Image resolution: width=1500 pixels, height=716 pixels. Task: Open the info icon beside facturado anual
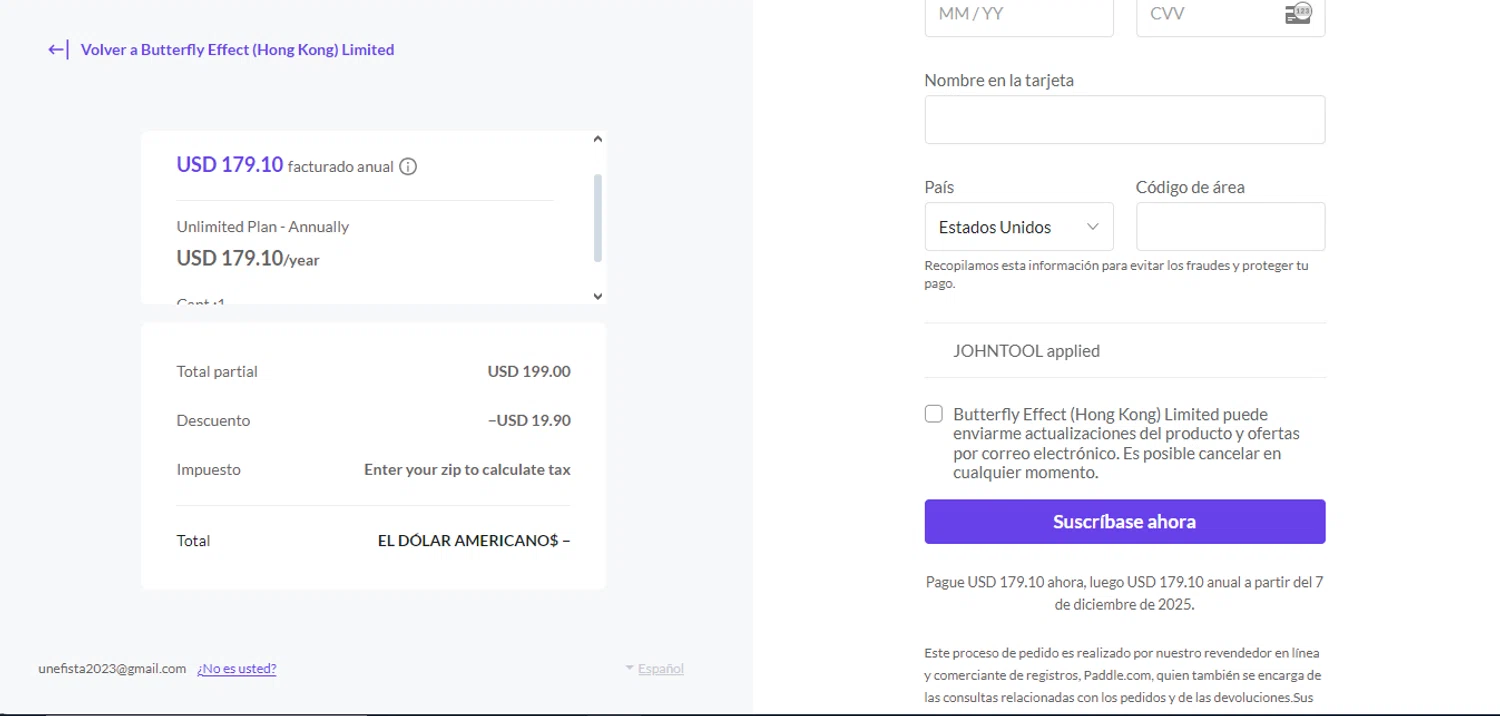click(x=408, y=167)
